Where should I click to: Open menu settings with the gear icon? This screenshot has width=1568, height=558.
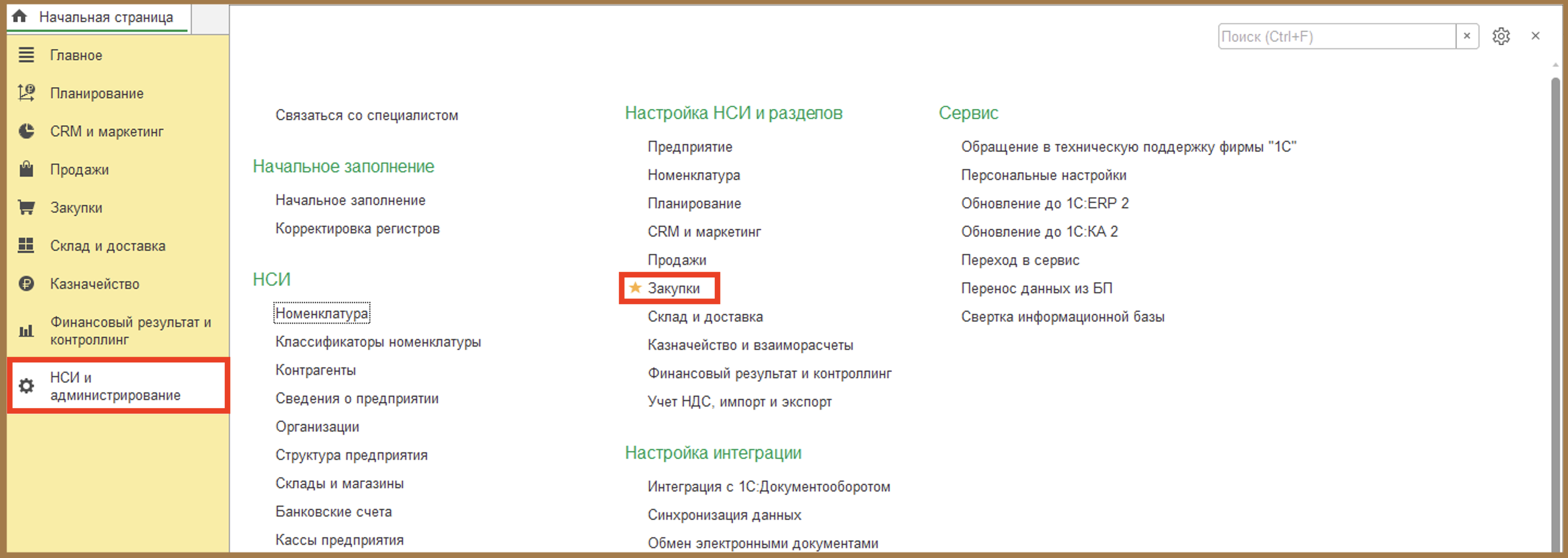pyautogui.click(x=1501, y=37)
